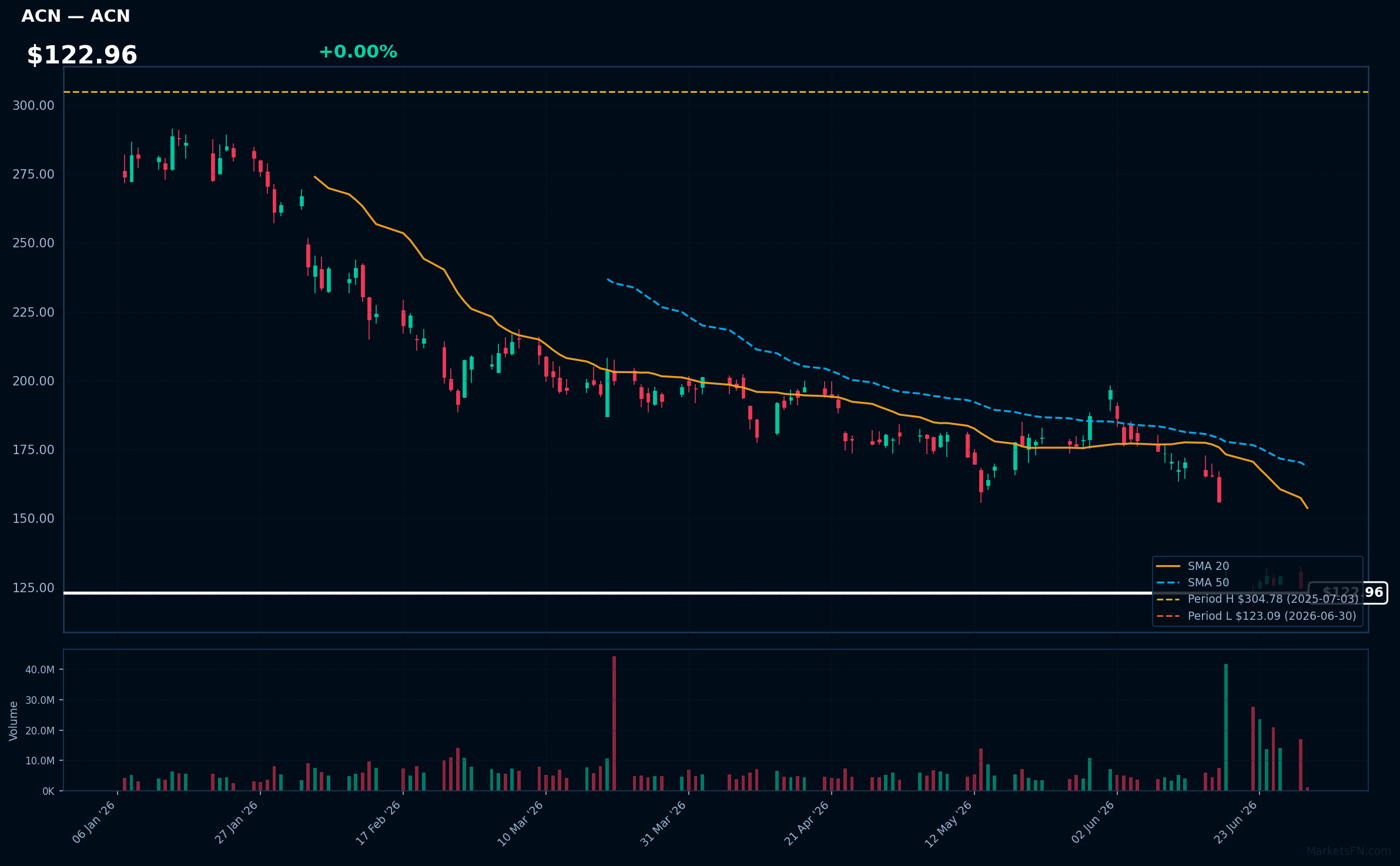Click the Volume axis title
Screen dimensions: 1400x866
14,721
